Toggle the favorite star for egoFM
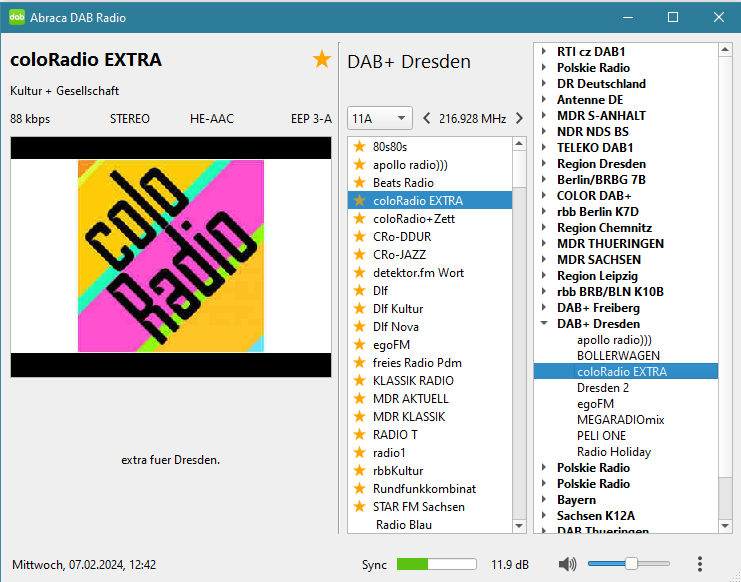The image size is (741, 582). pyautogui.click(x=360, y=345)
